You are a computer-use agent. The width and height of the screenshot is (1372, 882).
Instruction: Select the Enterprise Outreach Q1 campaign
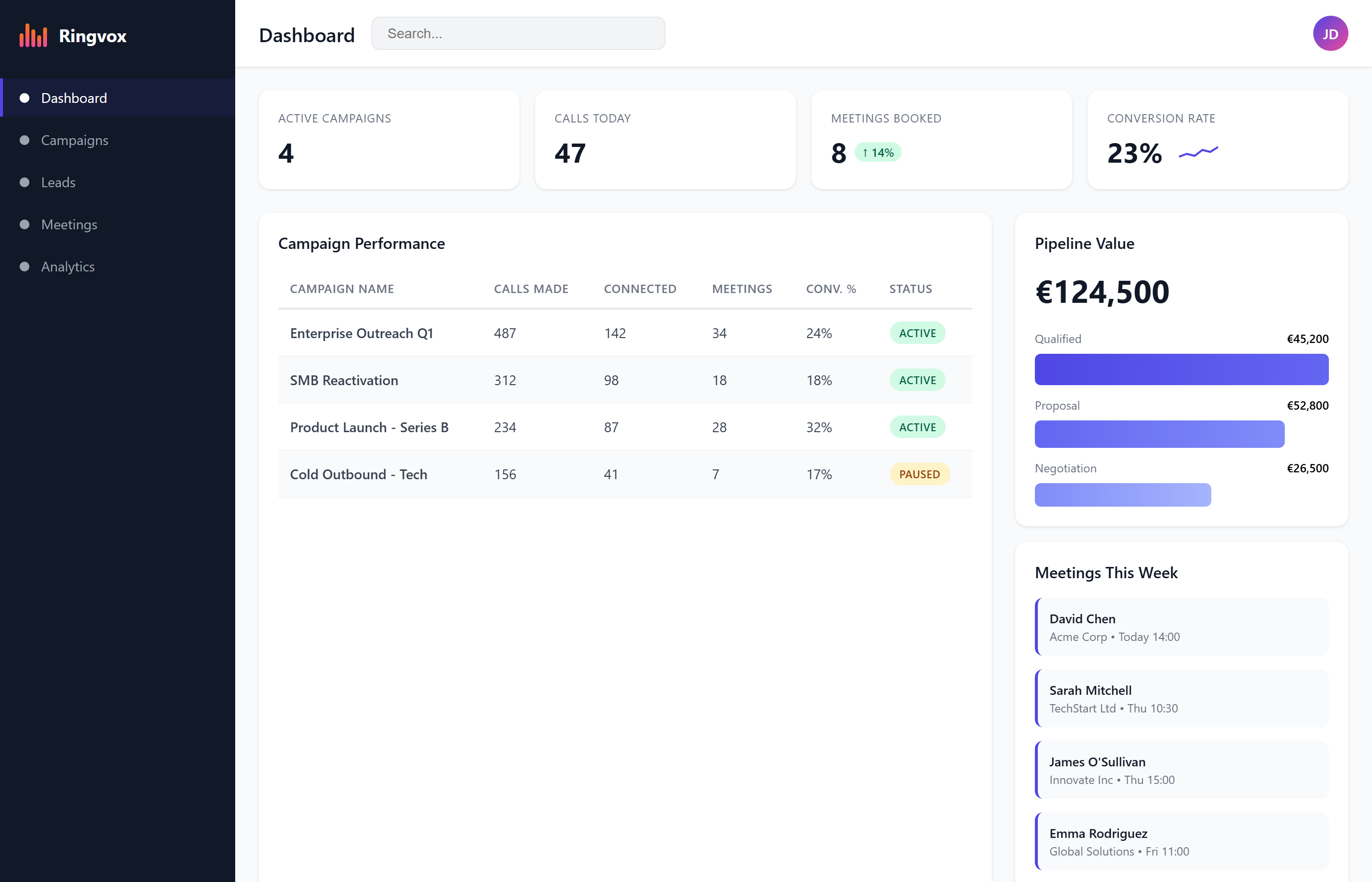[361, 333]
